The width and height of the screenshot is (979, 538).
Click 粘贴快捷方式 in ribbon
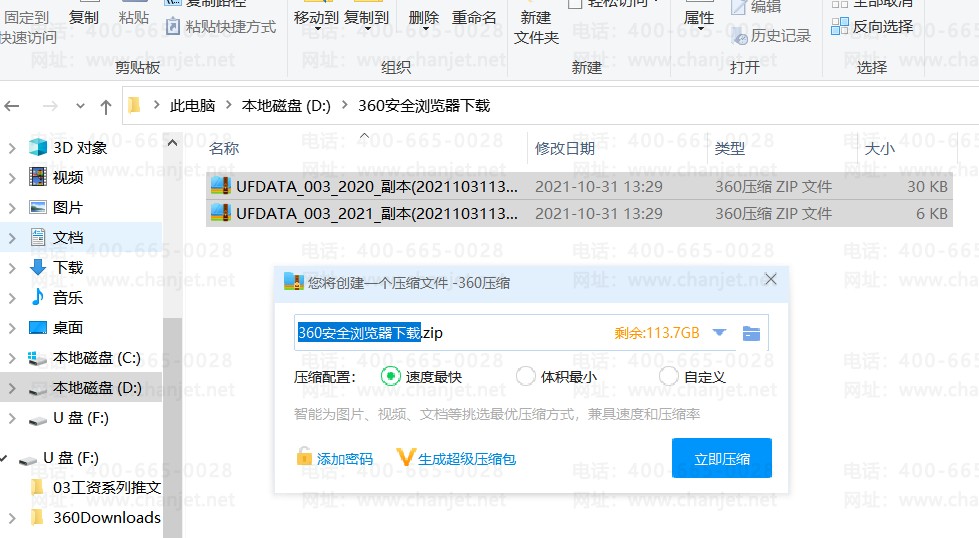point(222,26)
